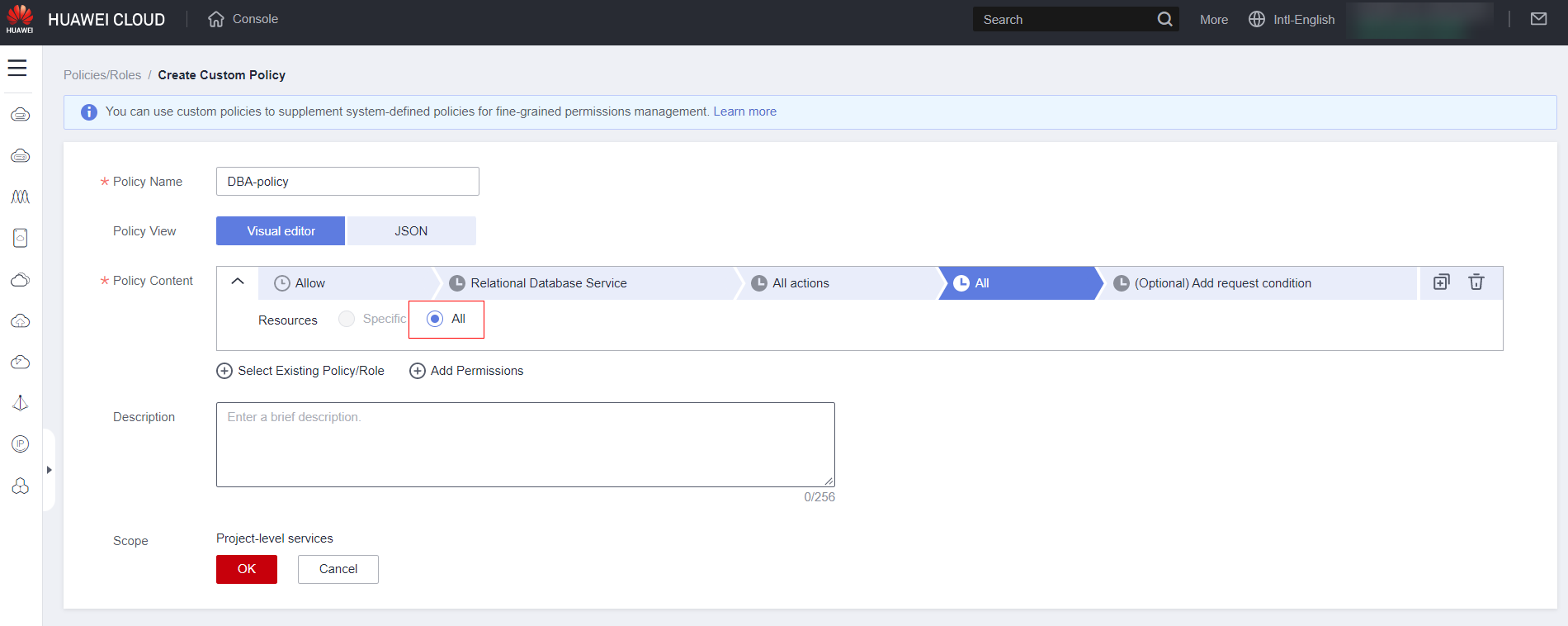This screenshot has height=626, width=1568.
Task: Click the duplicate permission icon
Action: pos(1441,282)
